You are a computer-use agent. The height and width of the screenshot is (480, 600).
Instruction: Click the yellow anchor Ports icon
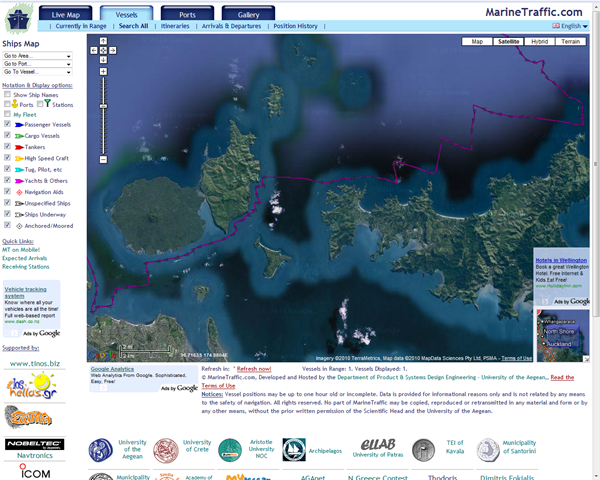click(x=15, y=104)
